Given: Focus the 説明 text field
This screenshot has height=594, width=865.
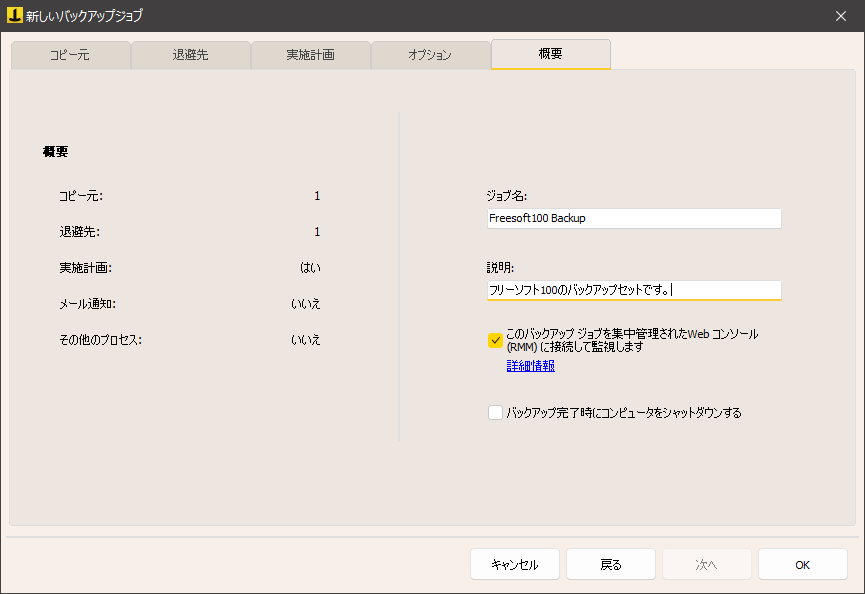Looking at the screenshot, I should [634, 290].
